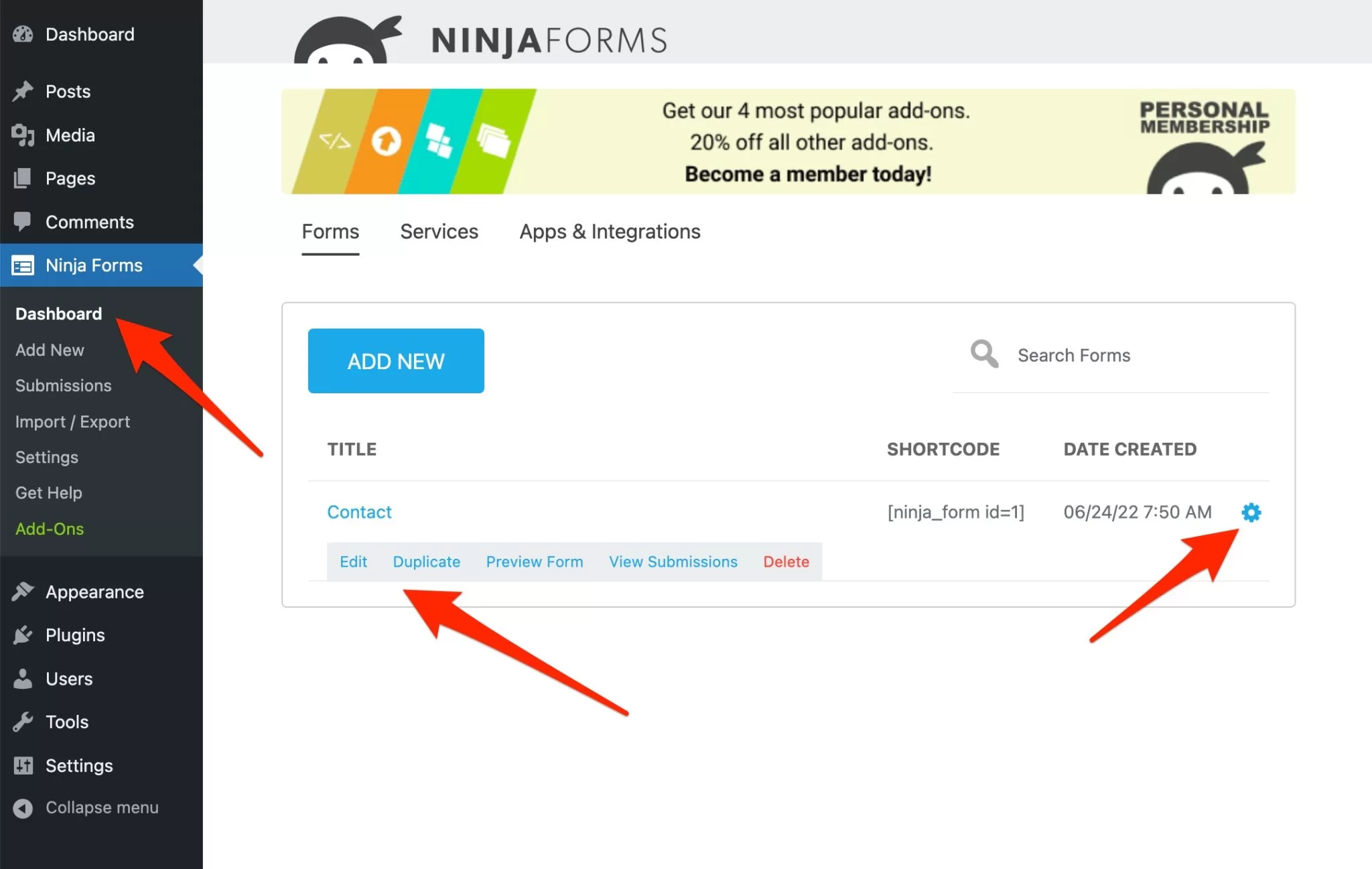Sort by the DATE CREATED column
Screen dimensions: 1372x869
pos(1129,449)
